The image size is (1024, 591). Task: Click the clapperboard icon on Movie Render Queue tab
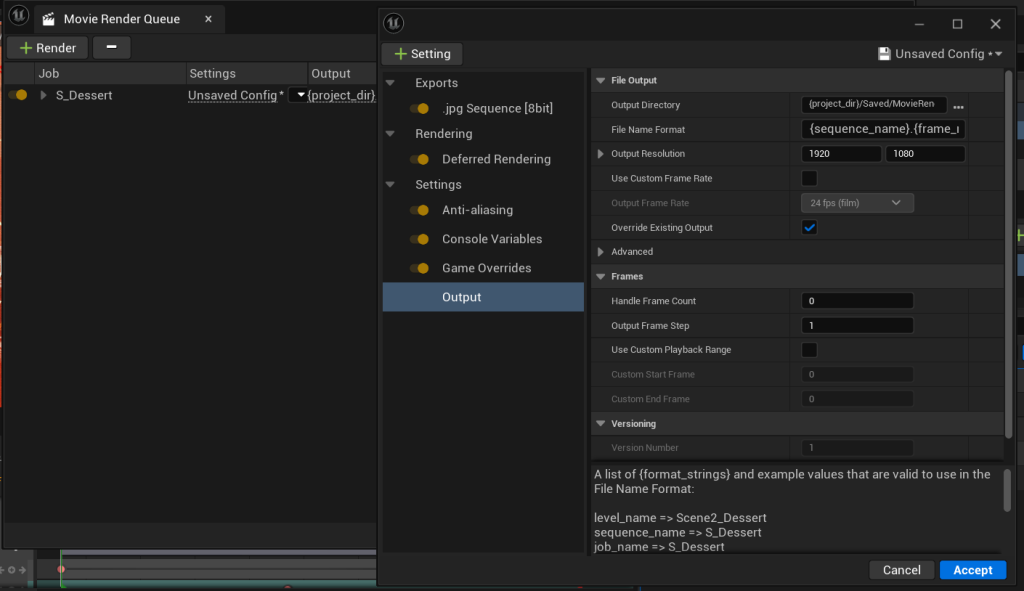pos(48,19)
